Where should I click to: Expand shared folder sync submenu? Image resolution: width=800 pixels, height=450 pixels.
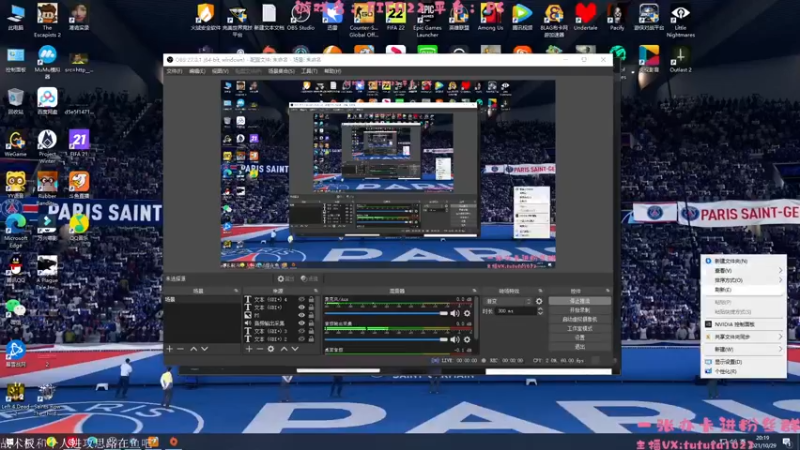coord(743,337)
